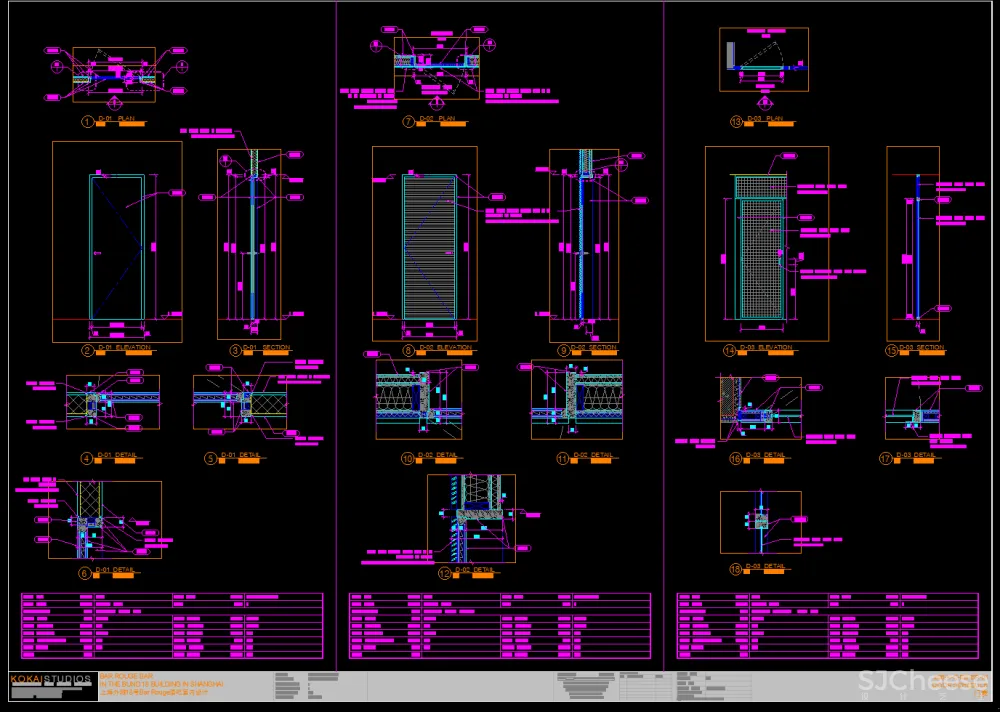Select the D-03 door schedule table
This screenshot has width=1000, height=712.
[x=827, y=625]
